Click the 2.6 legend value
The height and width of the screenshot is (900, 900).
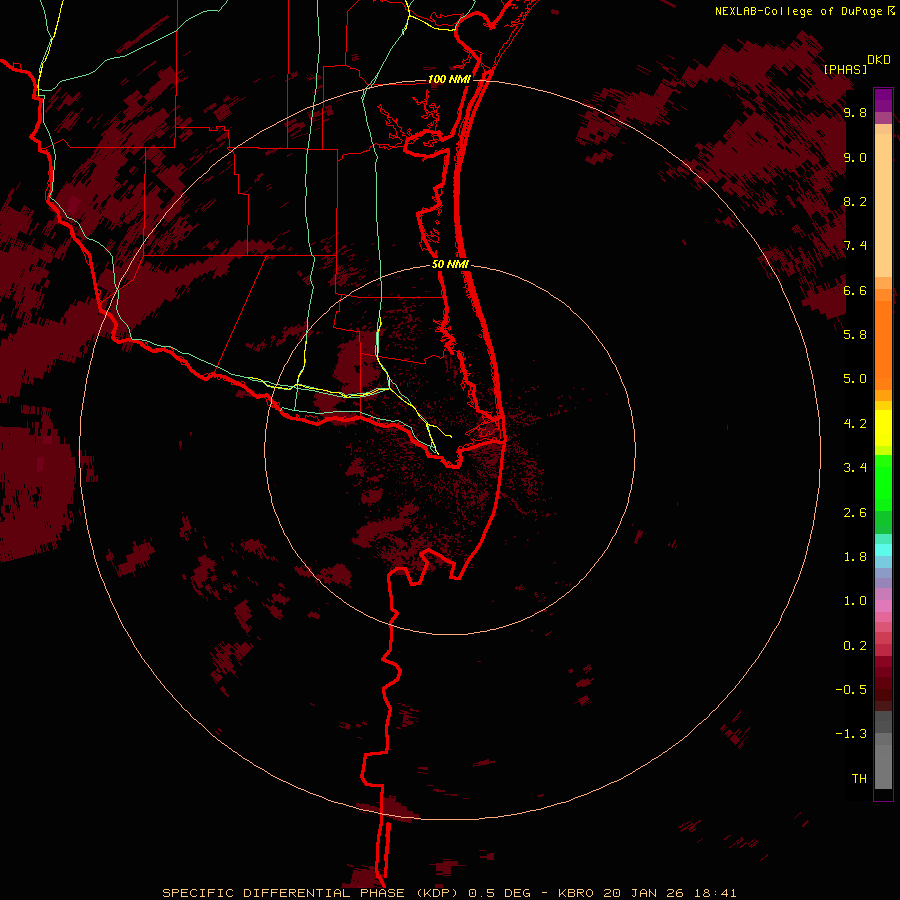855,513
